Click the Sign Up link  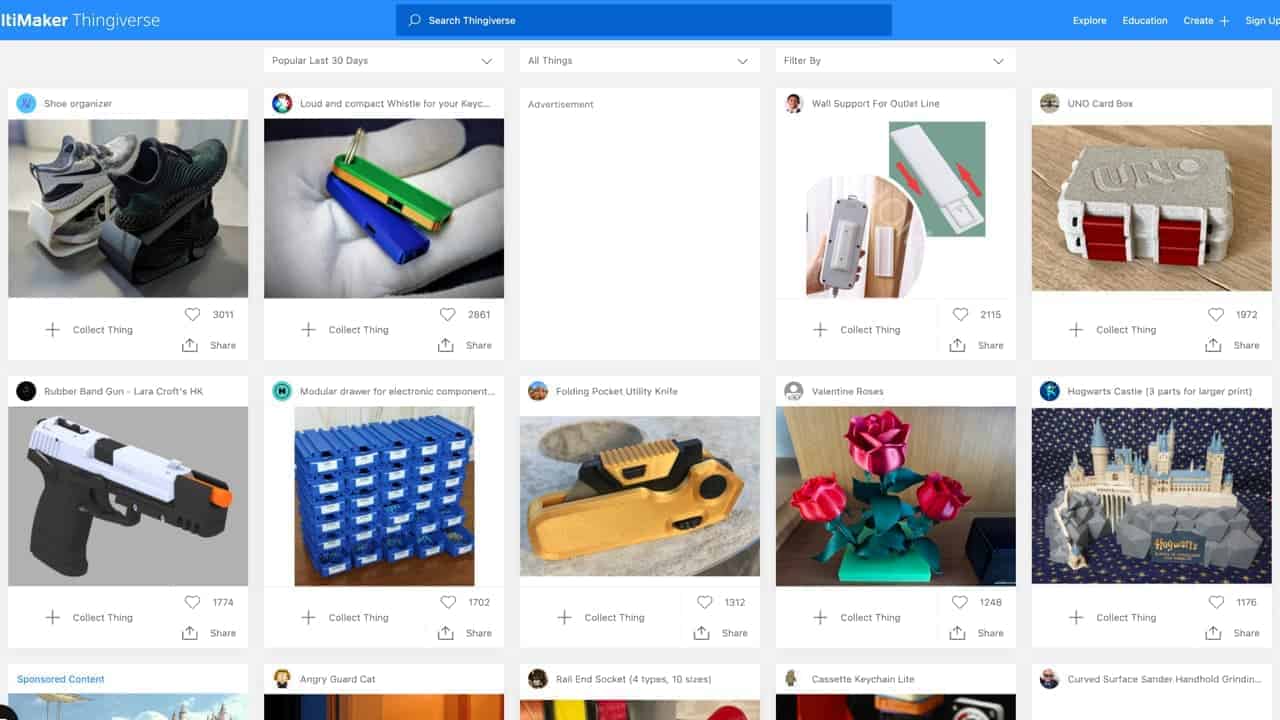pyautogui.click(x=1262, y=20)
